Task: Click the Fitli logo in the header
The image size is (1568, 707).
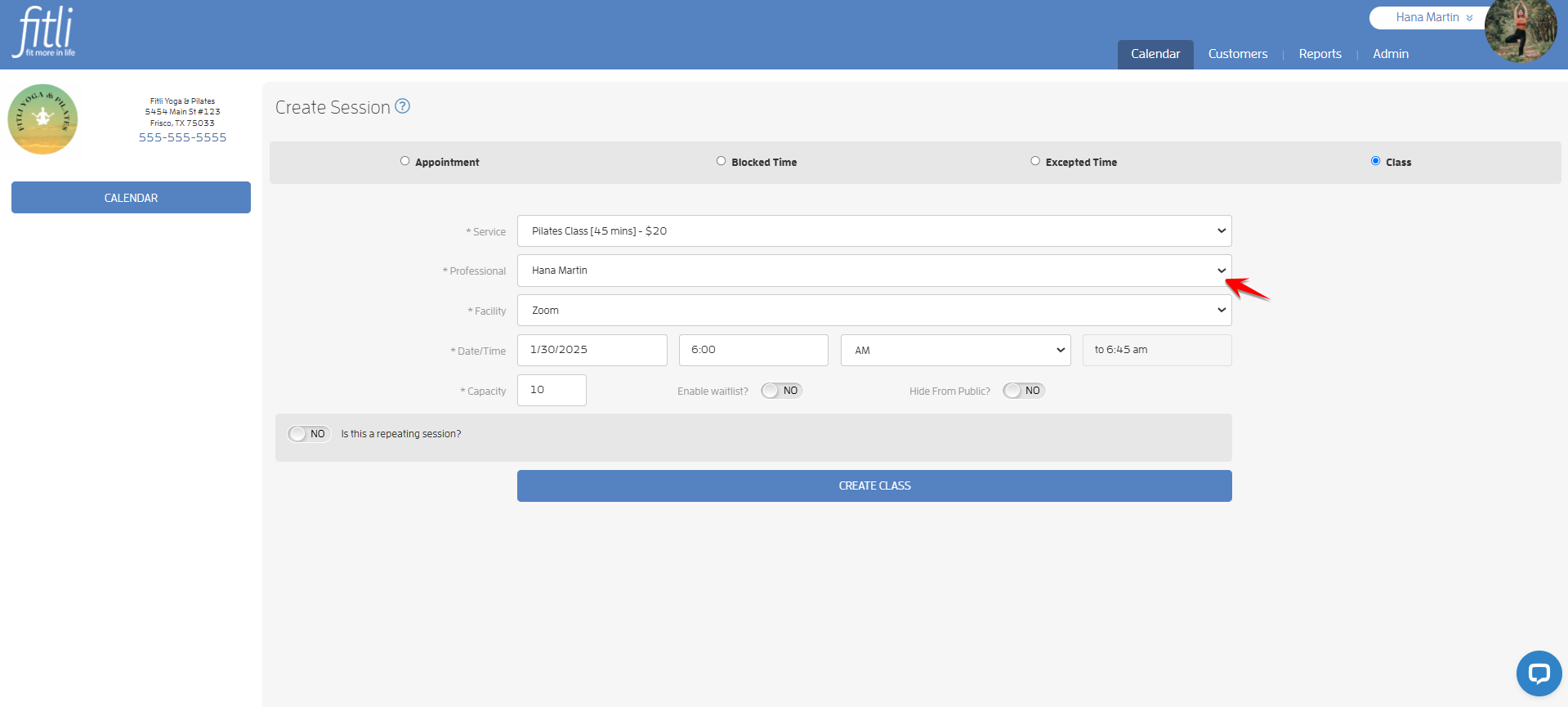Action: pyautogui.click(x=44, y=32)
